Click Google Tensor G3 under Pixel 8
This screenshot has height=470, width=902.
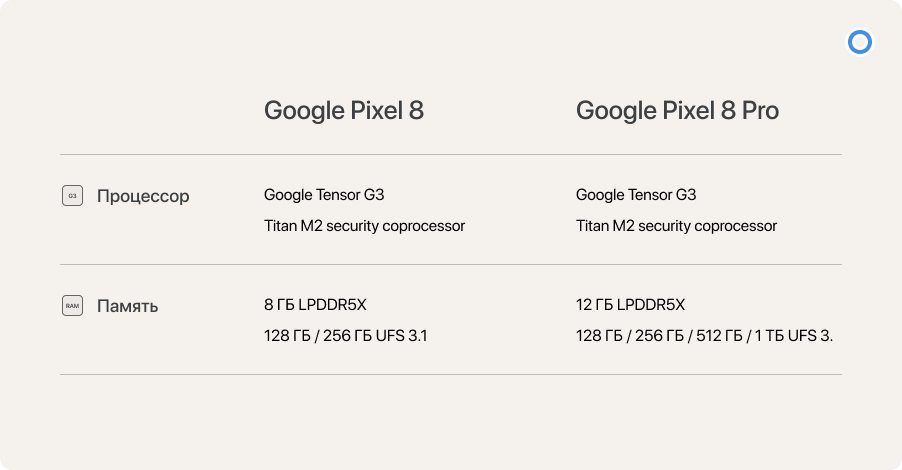(324, 195)
